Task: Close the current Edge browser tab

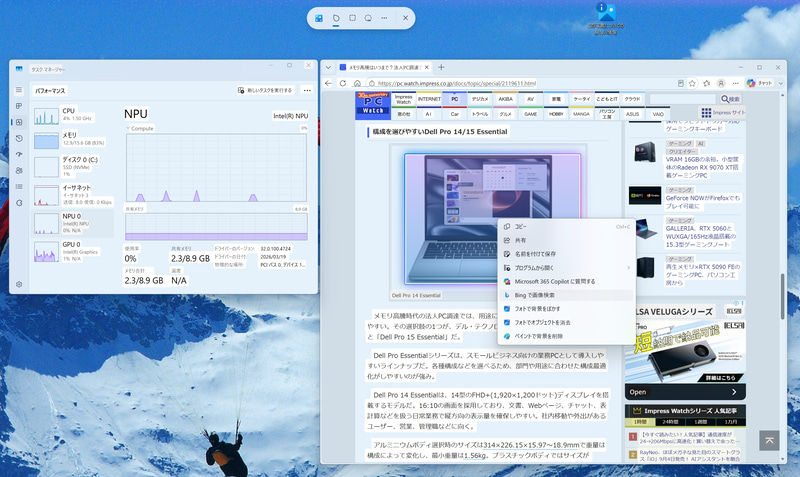Action: pos(427,67)
